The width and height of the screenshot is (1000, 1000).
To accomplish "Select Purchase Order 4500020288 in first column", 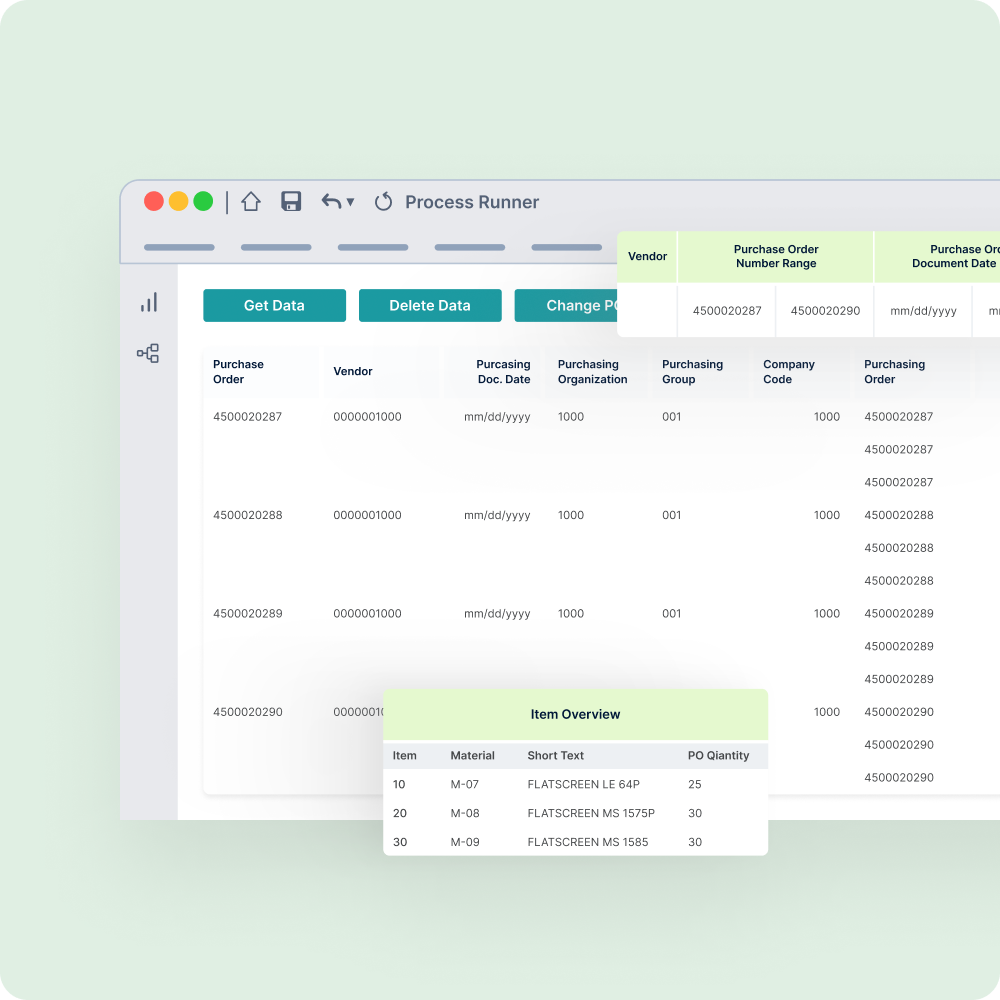I will pyautogui.click(x=247, y=515).
